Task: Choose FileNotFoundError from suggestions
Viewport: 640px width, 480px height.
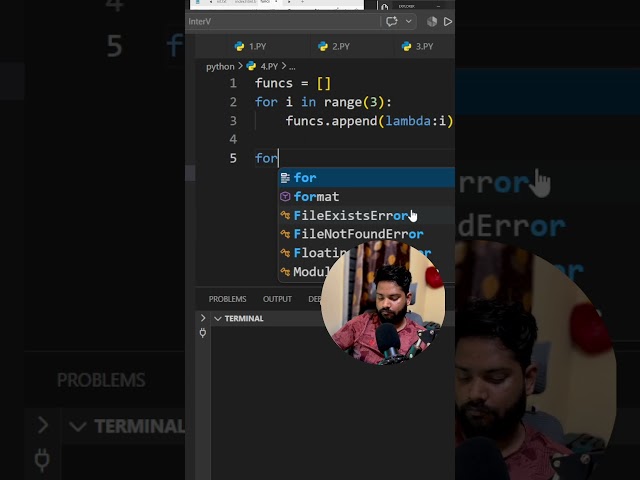Action: (x=367, y=234)
